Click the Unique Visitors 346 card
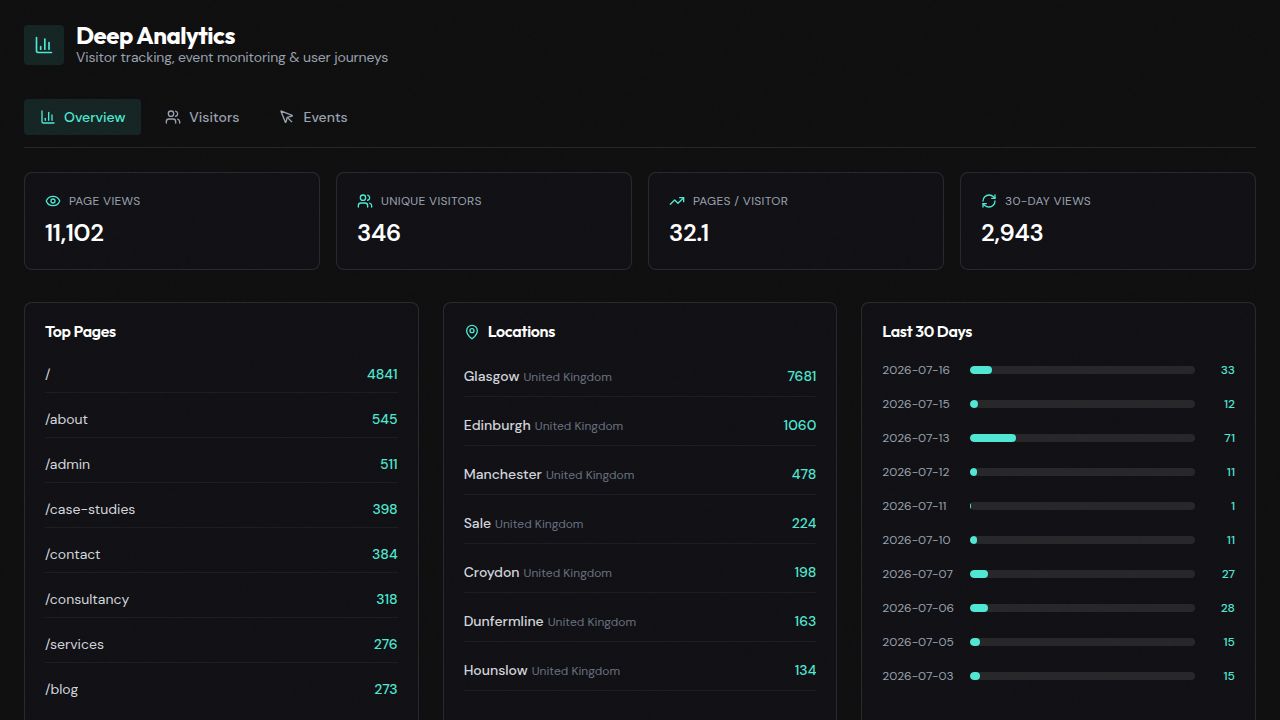 click(484, 221)
